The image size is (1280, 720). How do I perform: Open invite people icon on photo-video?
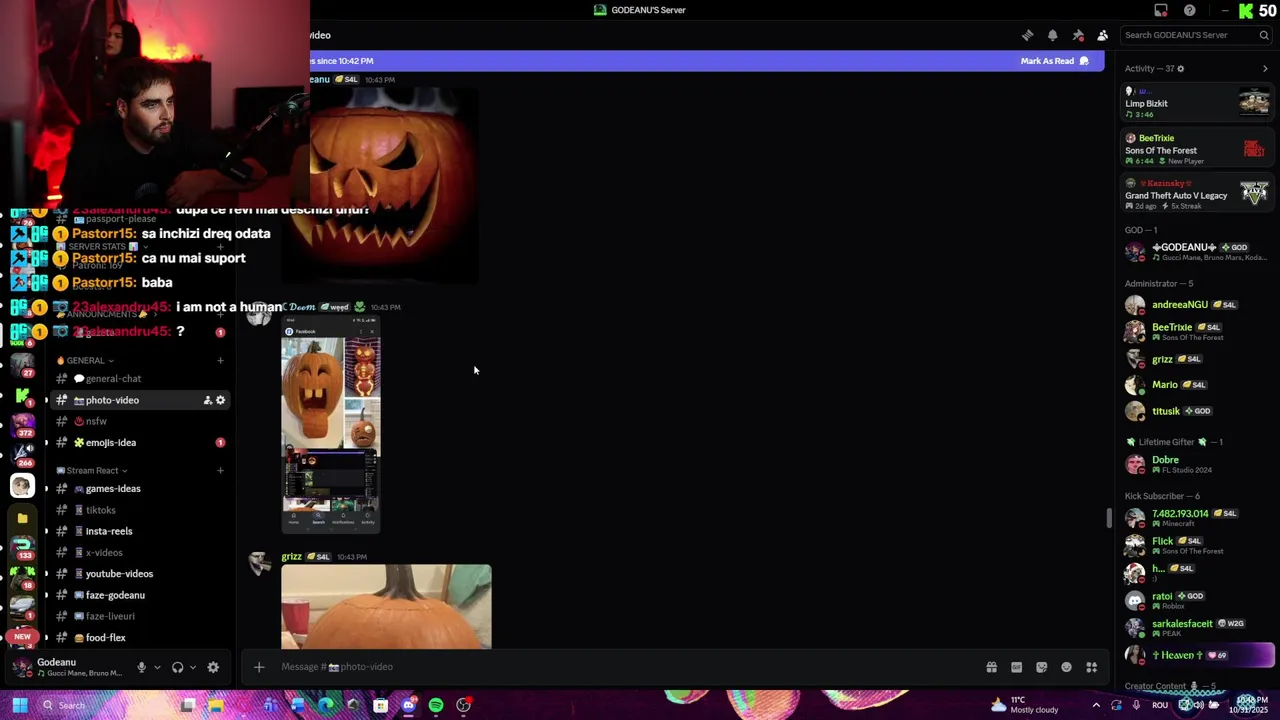click(207, 400)
